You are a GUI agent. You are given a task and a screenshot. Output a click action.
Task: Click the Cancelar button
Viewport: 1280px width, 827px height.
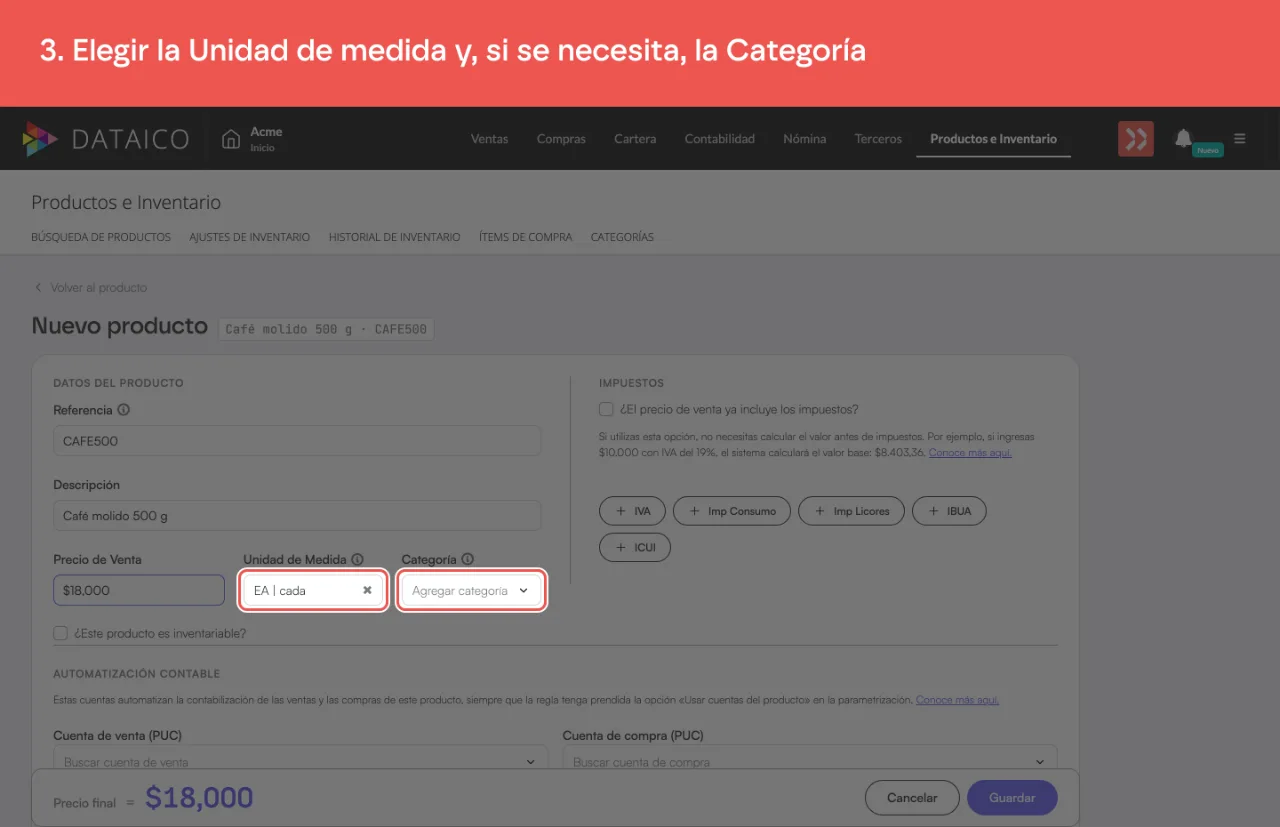tap(912, 798)
